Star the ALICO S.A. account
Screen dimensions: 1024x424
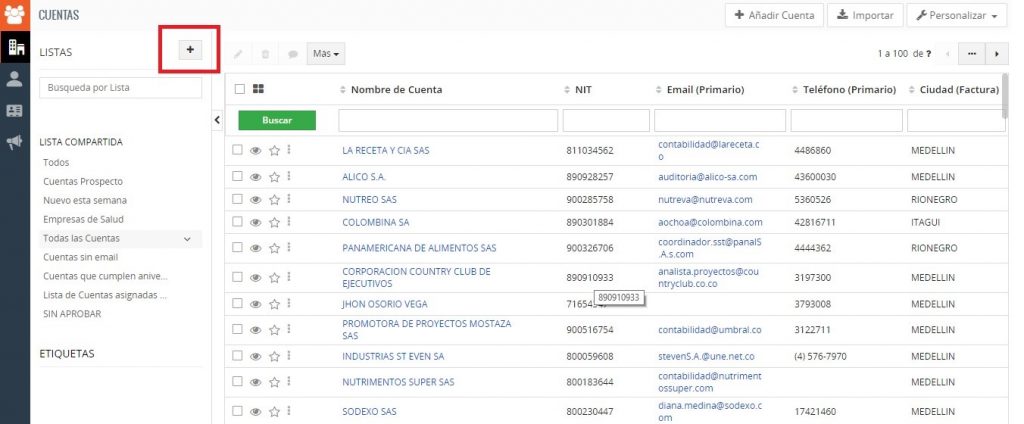(x=274, y=176)
